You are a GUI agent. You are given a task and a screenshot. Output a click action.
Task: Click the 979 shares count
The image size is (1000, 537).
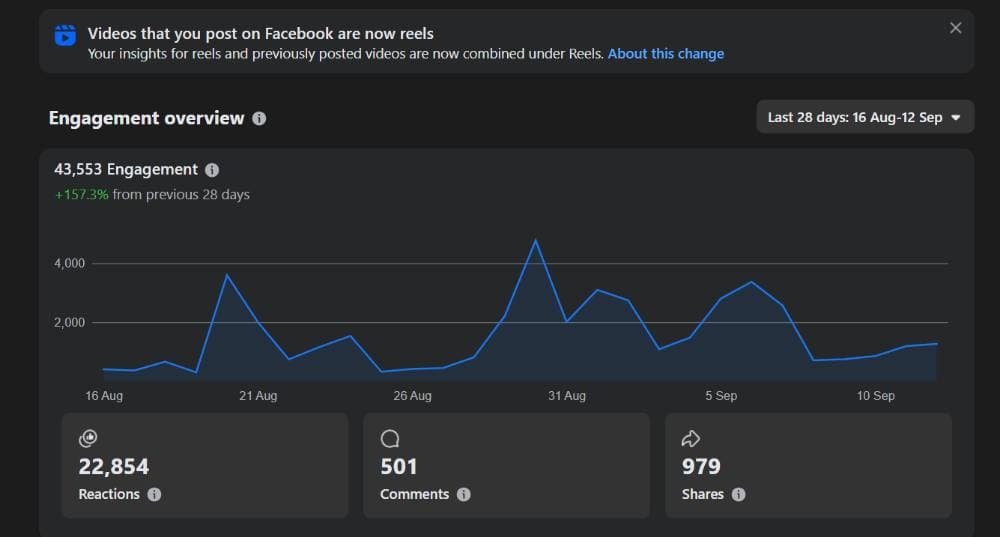click(x=701, y=466)
